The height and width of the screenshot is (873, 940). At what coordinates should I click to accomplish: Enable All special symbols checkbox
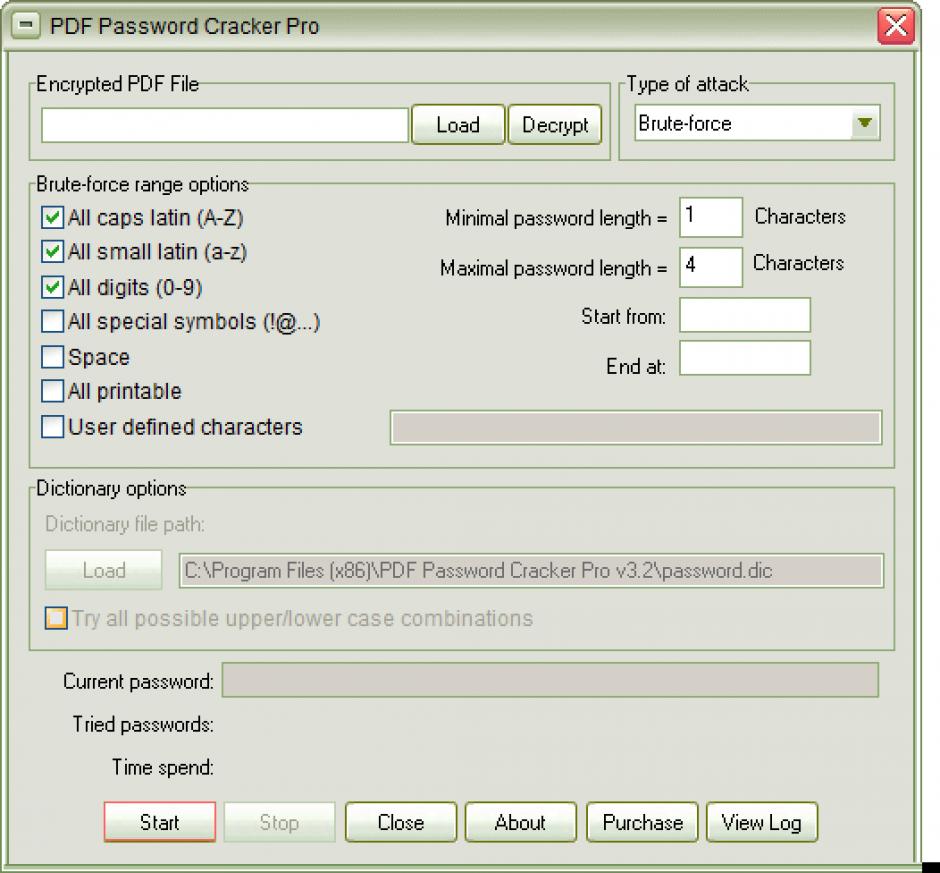coord(53,321)
